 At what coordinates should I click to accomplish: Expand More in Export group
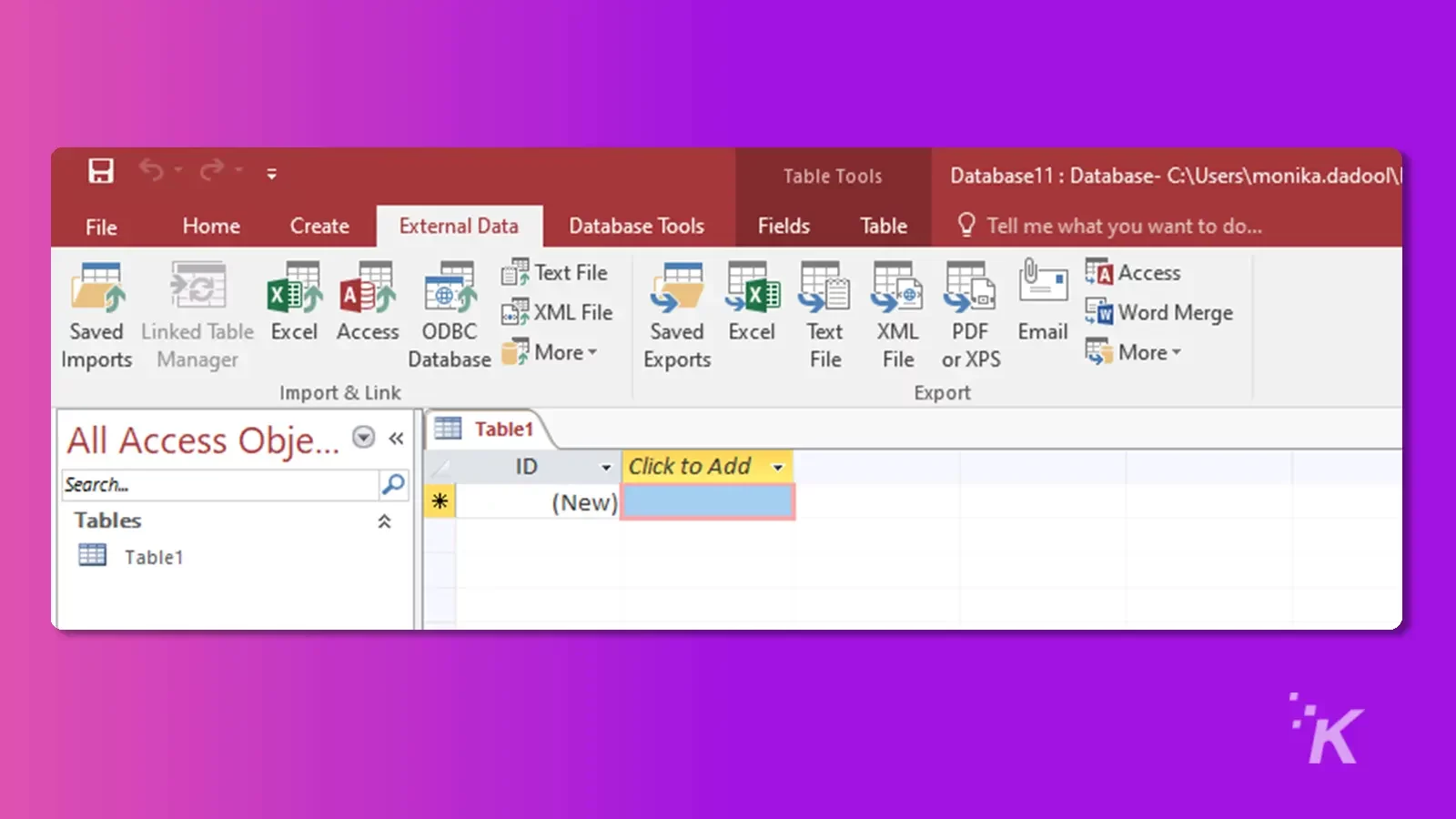point(1133,352)
